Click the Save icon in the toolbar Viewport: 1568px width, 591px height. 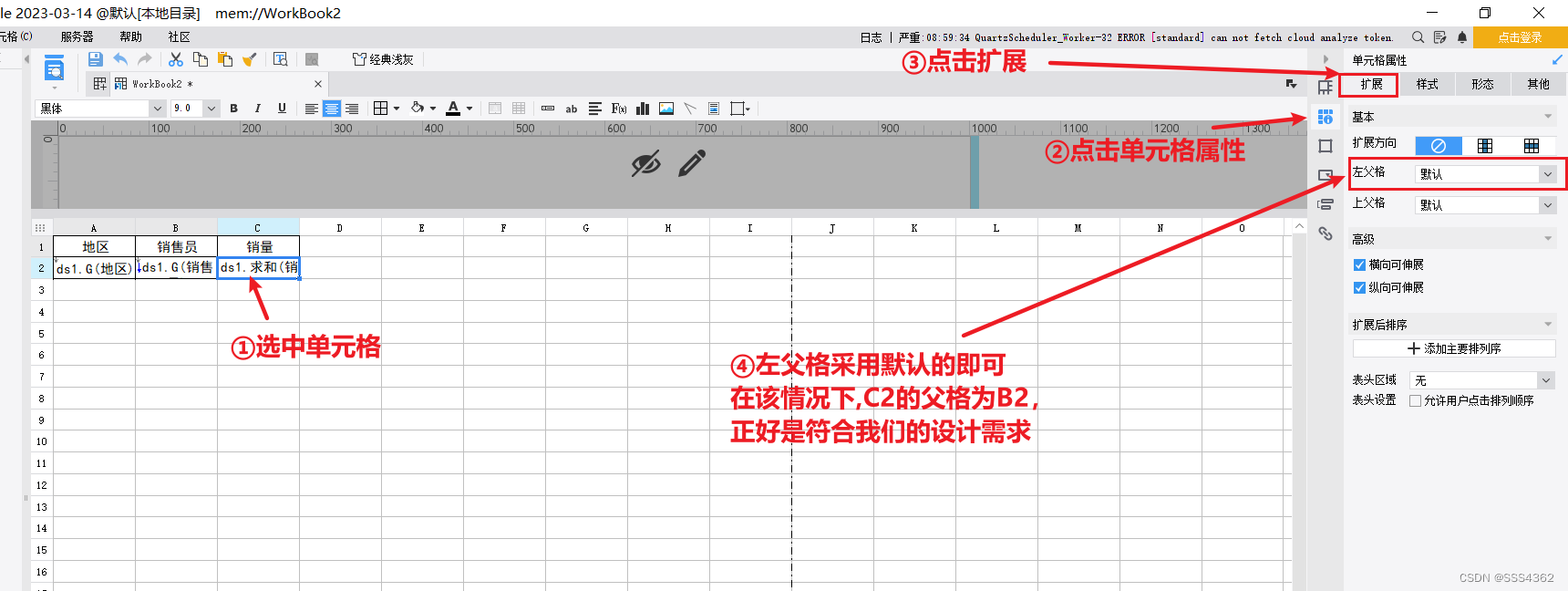96,59
